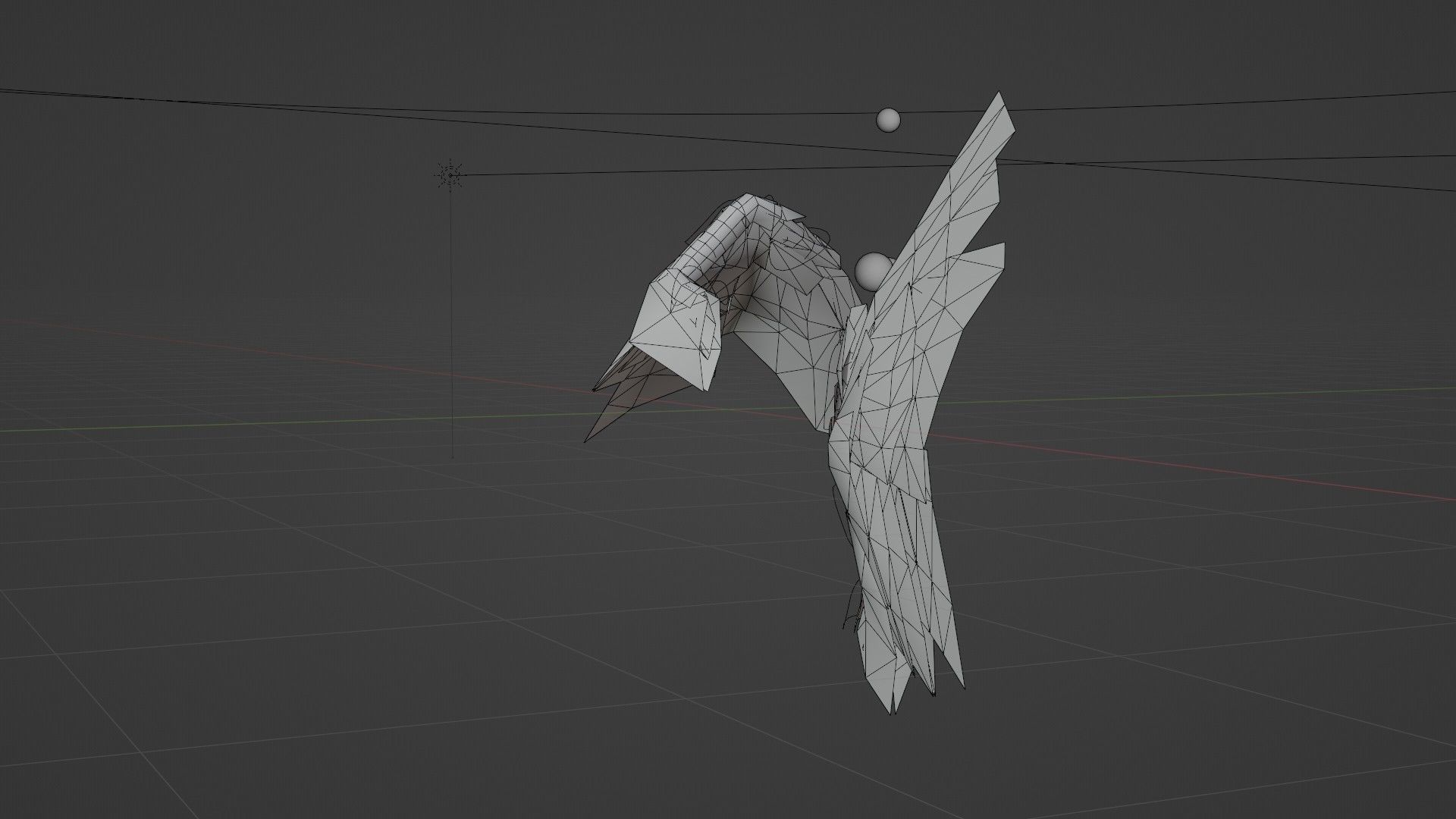The image size is (1456, 819).
Task: Click the topmost tip of the raised wing
Action: 999,94
